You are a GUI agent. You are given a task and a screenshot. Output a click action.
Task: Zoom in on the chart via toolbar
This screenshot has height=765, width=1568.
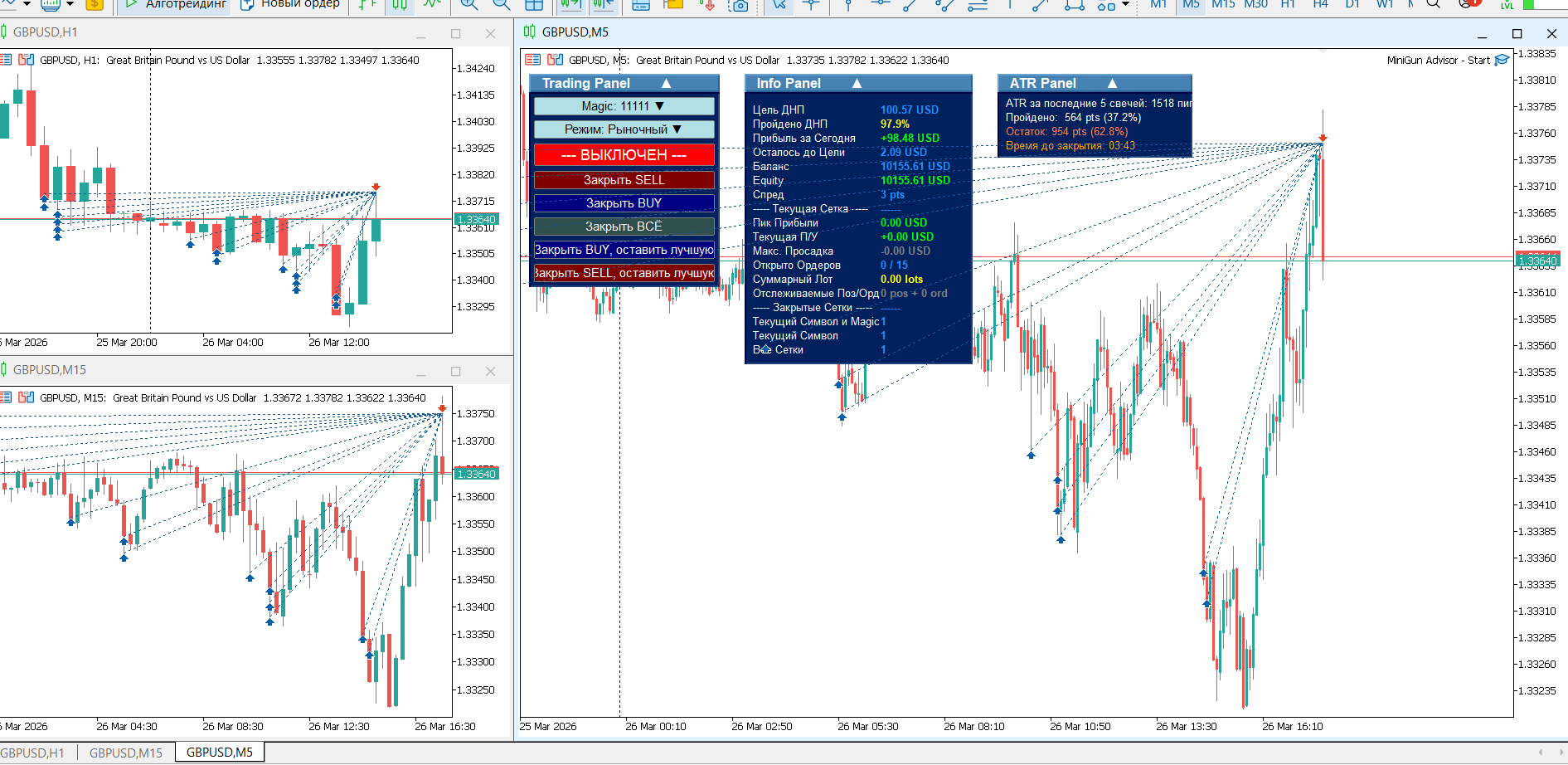(469, 4)
